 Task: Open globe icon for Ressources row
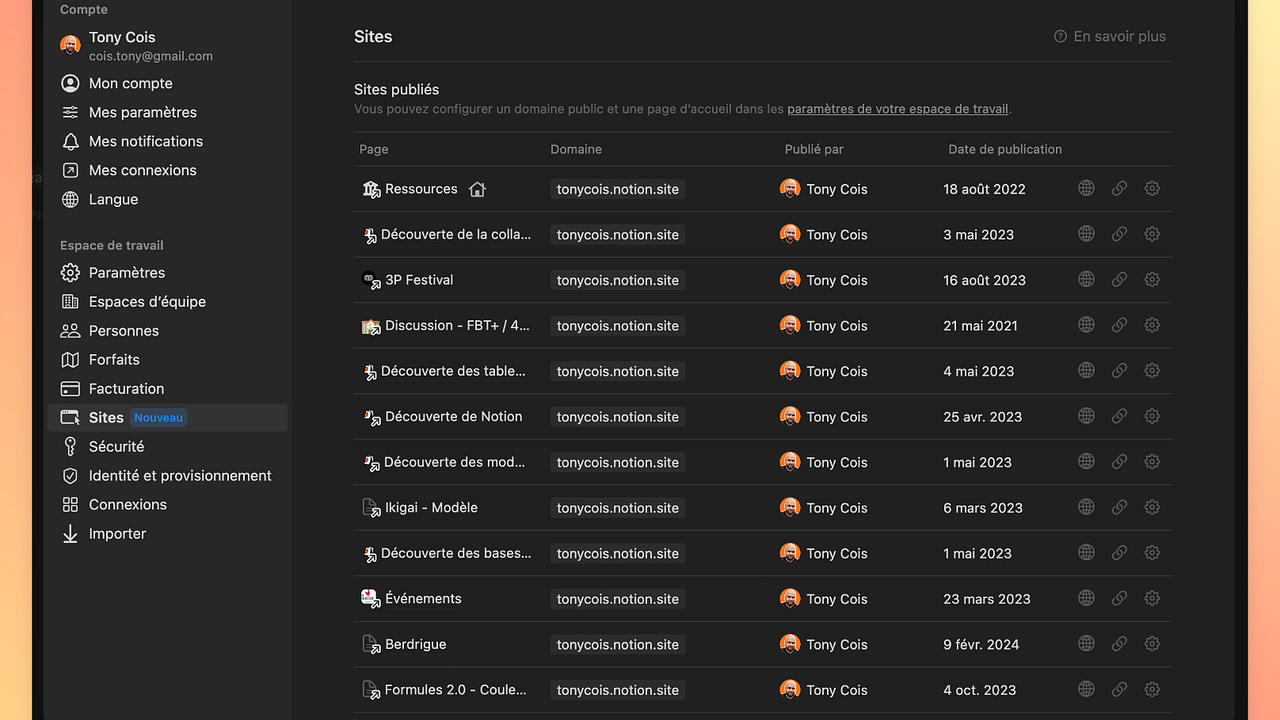click(1086, 188)
